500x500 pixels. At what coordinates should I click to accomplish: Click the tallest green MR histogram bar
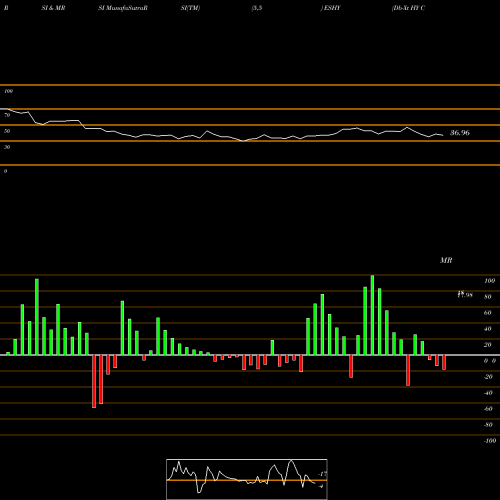click(x=372, y=315)
